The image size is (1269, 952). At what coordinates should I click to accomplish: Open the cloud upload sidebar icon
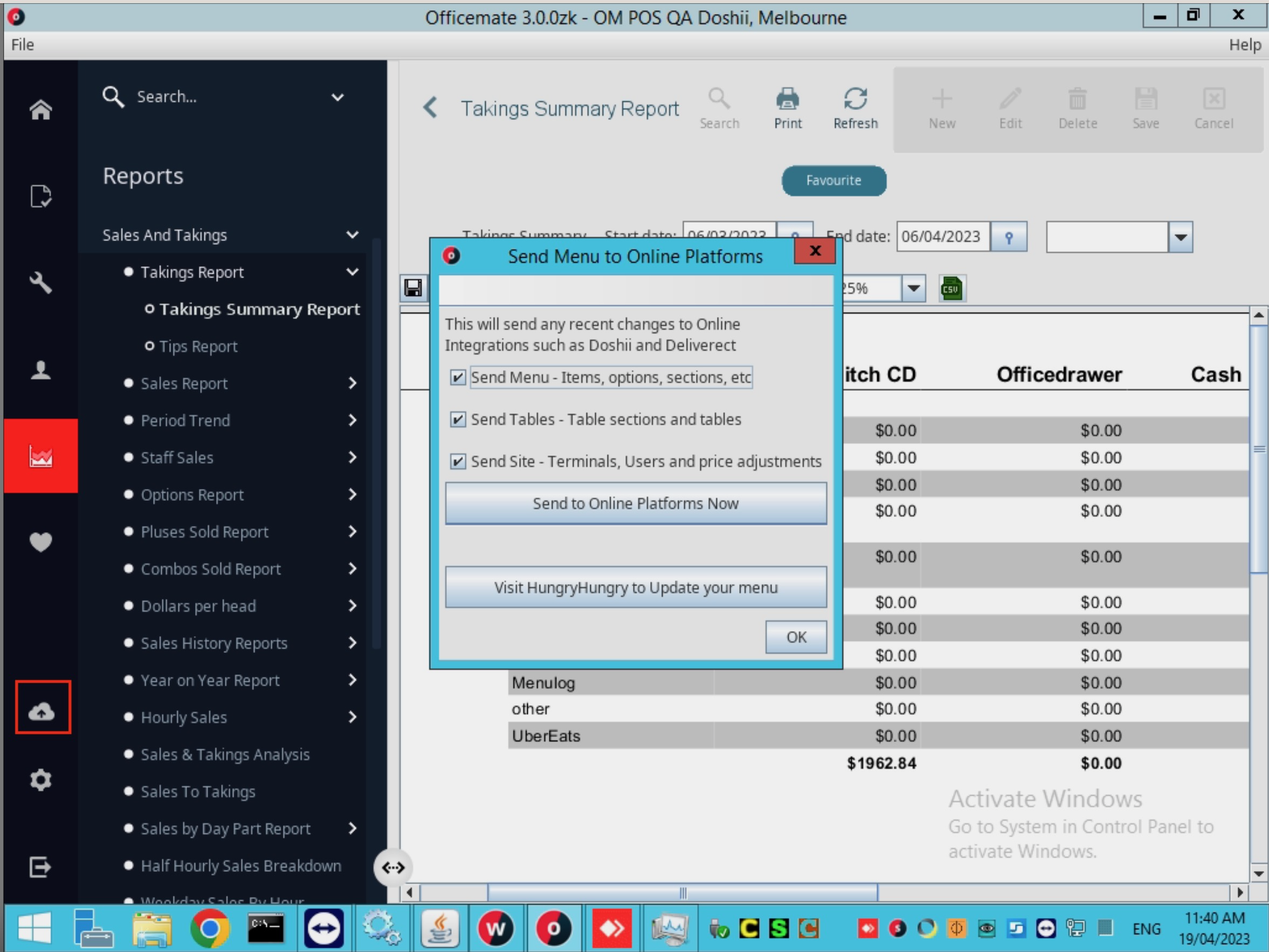pos(42,712)
